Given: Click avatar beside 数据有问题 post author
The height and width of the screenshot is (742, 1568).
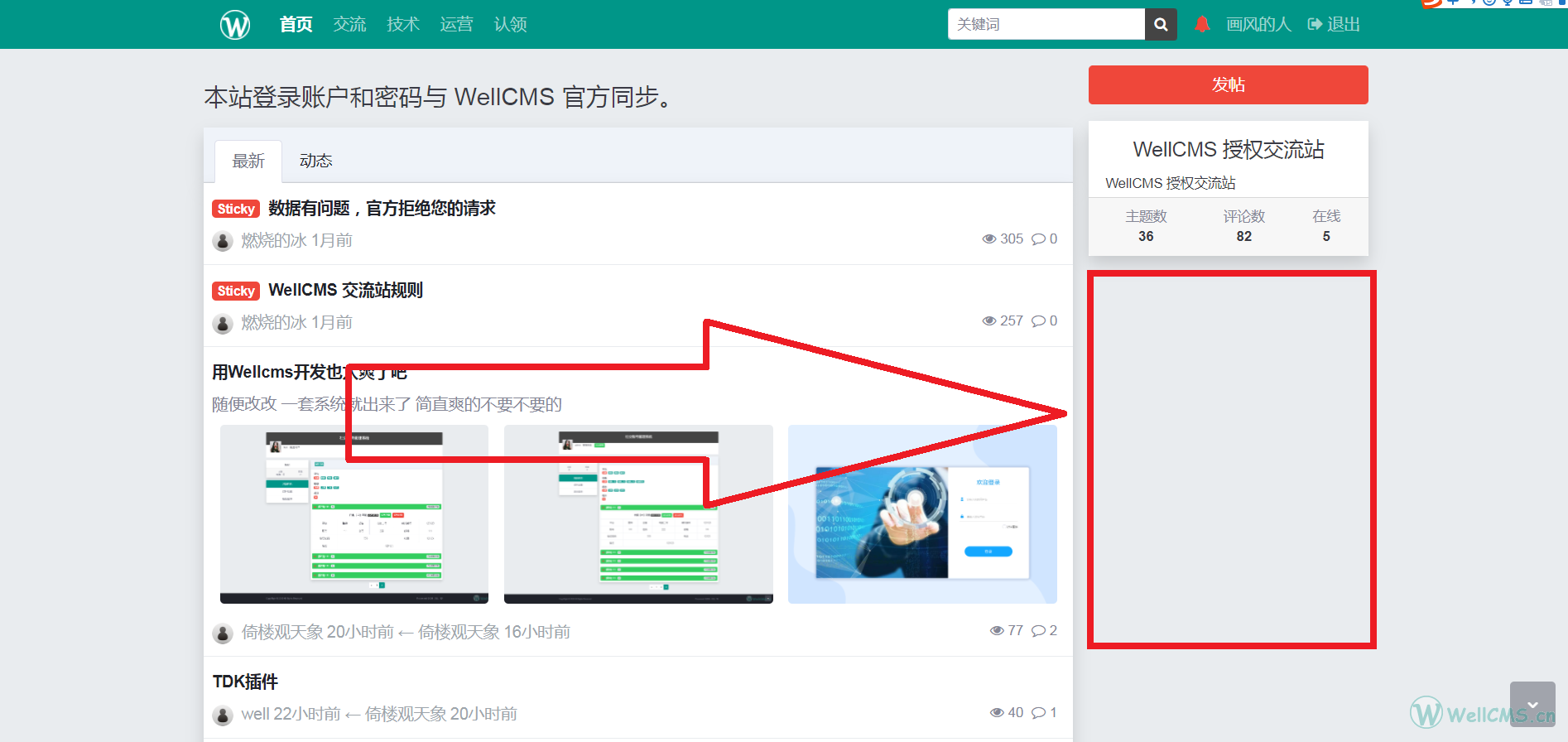Looking at the screenshot, I should coord(222,241).
